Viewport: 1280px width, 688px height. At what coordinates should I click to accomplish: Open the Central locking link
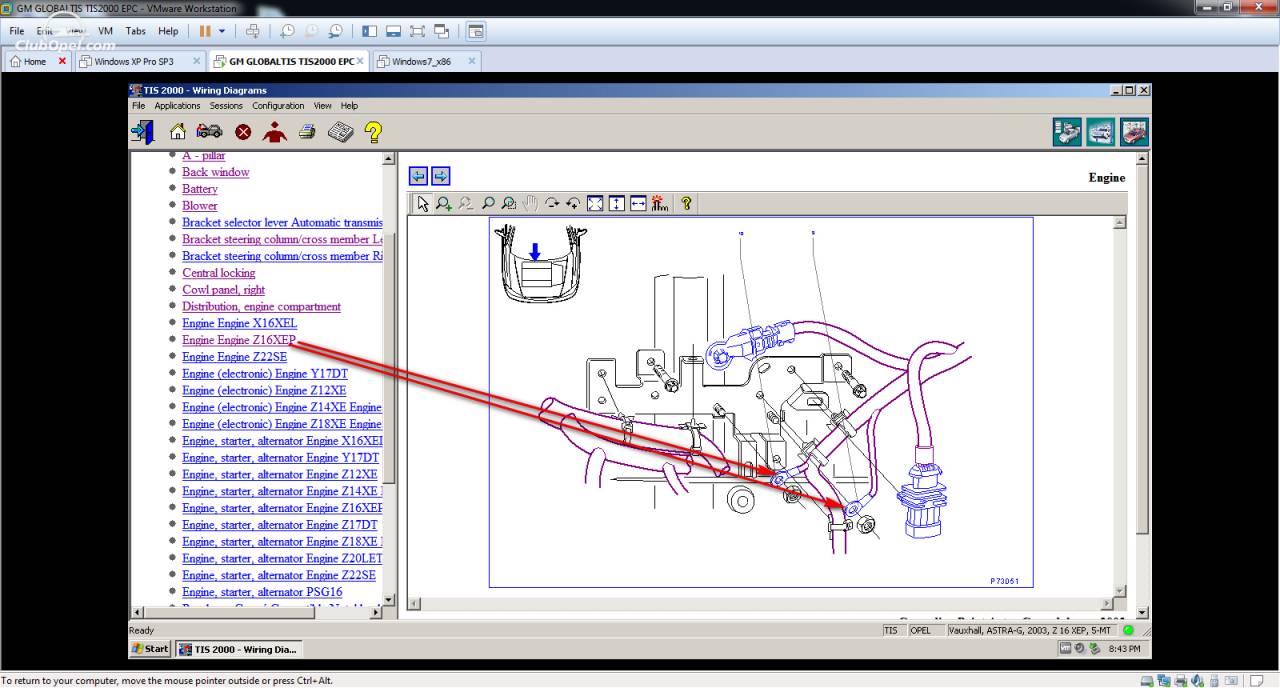219,273
